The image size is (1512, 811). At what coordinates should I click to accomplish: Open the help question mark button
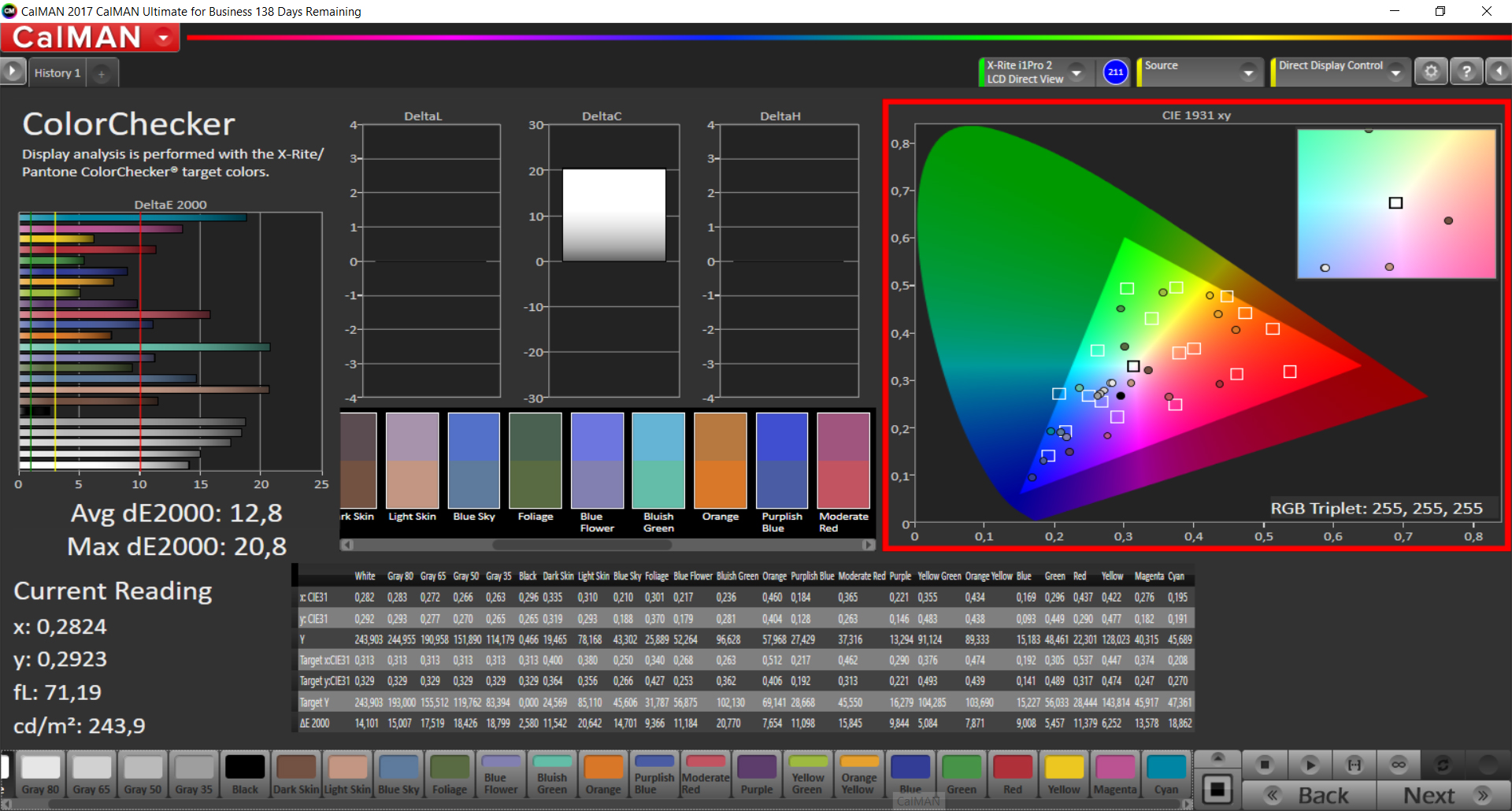1466,72
